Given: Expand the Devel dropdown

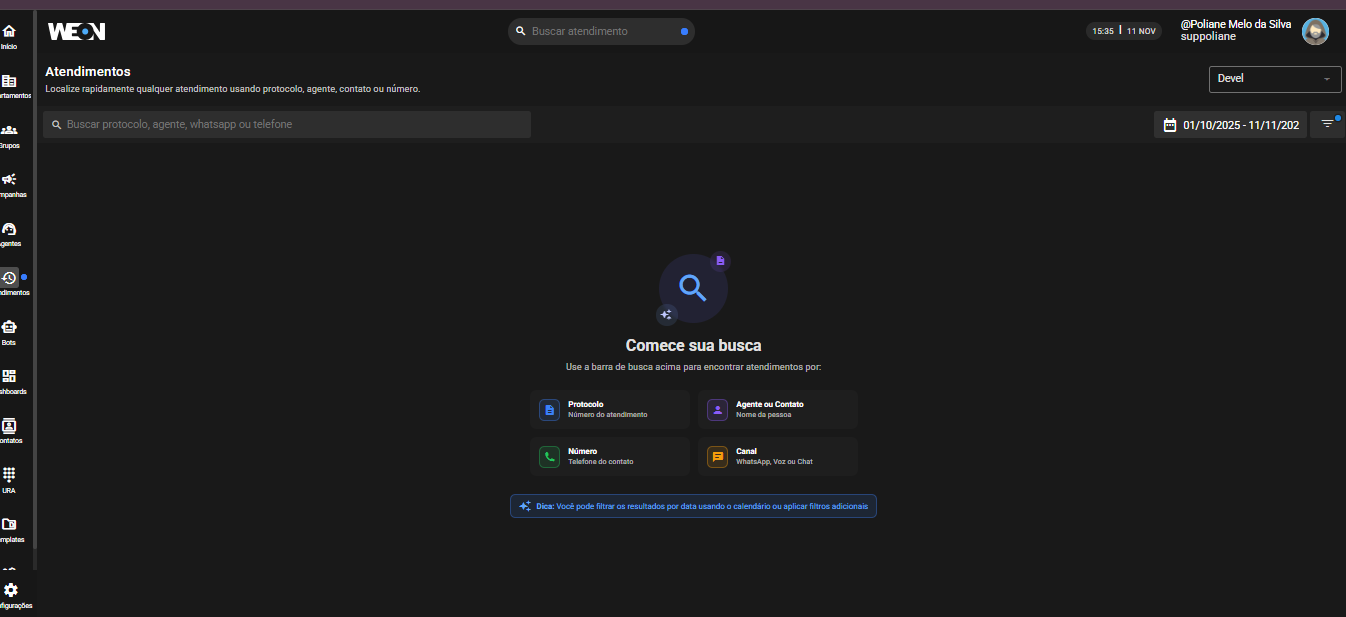Looking at the screenshot, I should pos(1274,79).
